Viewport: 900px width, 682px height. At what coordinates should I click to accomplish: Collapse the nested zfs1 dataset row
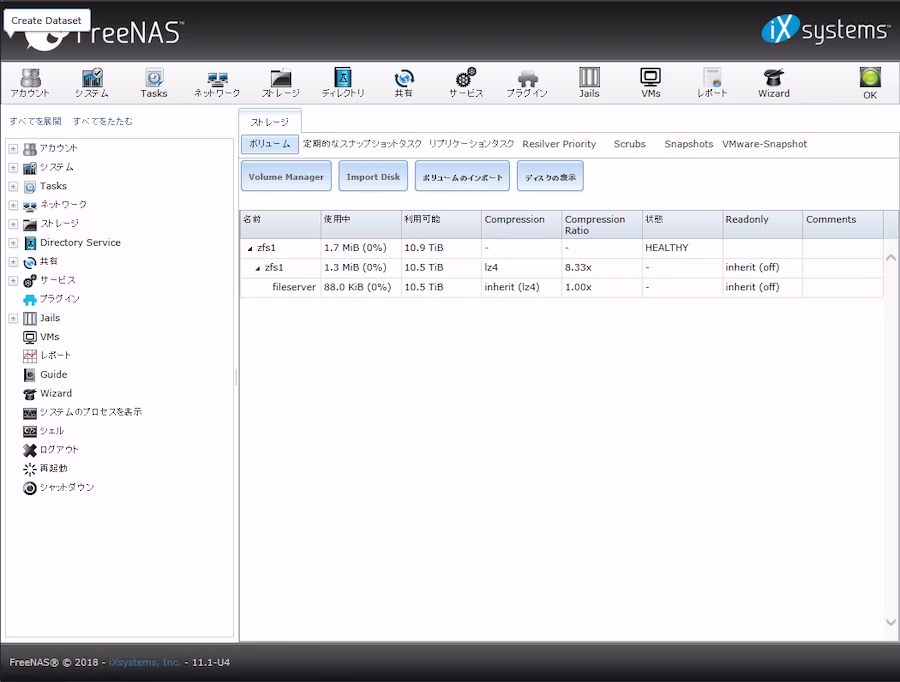point(258,268)
